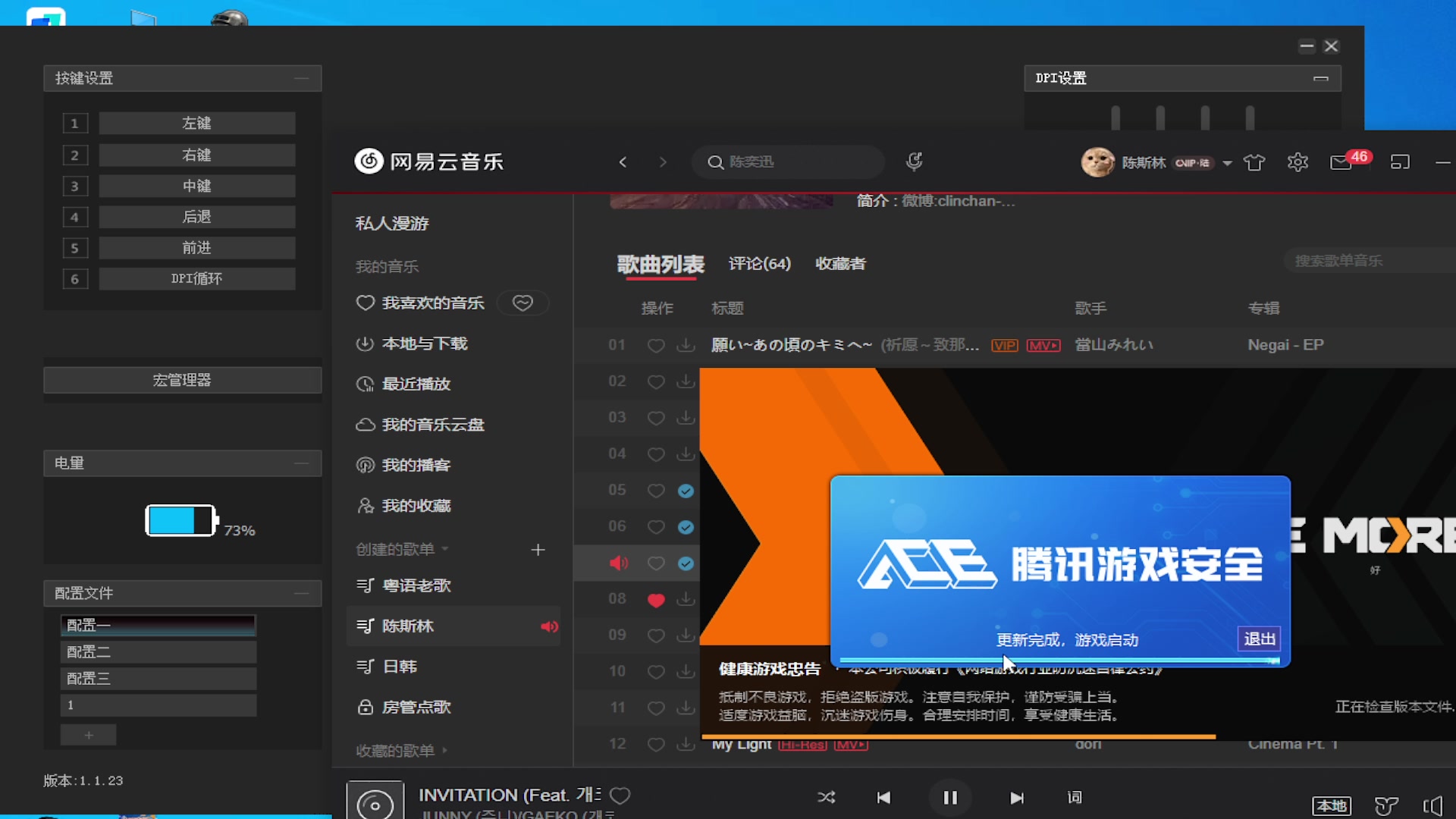Click user avatar of 陈斯林

coord(1097,162)
